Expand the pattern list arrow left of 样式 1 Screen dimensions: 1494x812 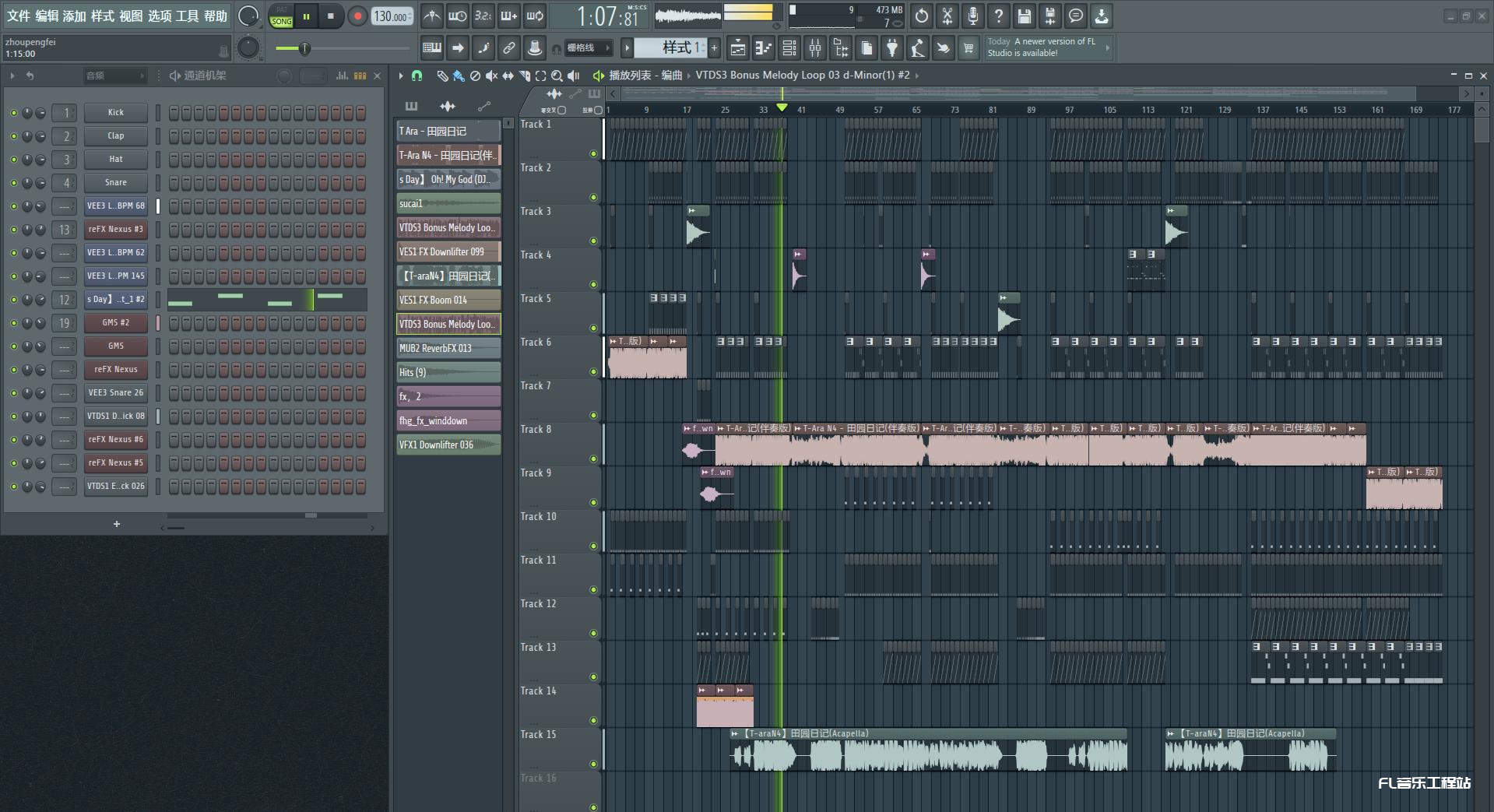(627, 48)
